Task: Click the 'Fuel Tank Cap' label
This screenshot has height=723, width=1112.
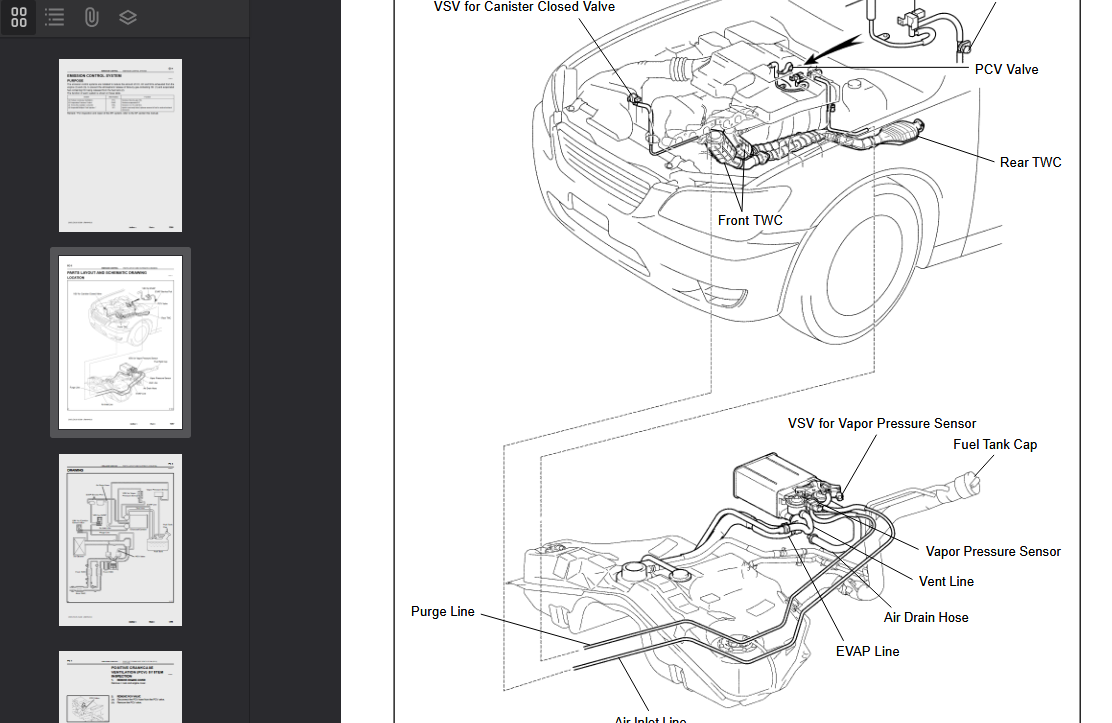Action: 995,445
